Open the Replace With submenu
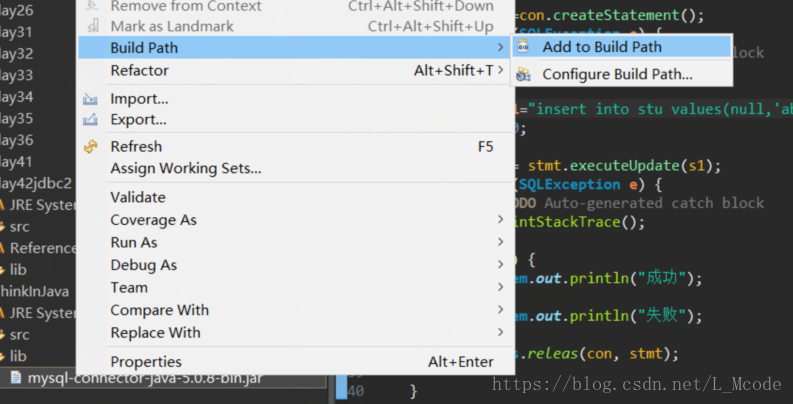793x404 pixels. coord(295,333)
